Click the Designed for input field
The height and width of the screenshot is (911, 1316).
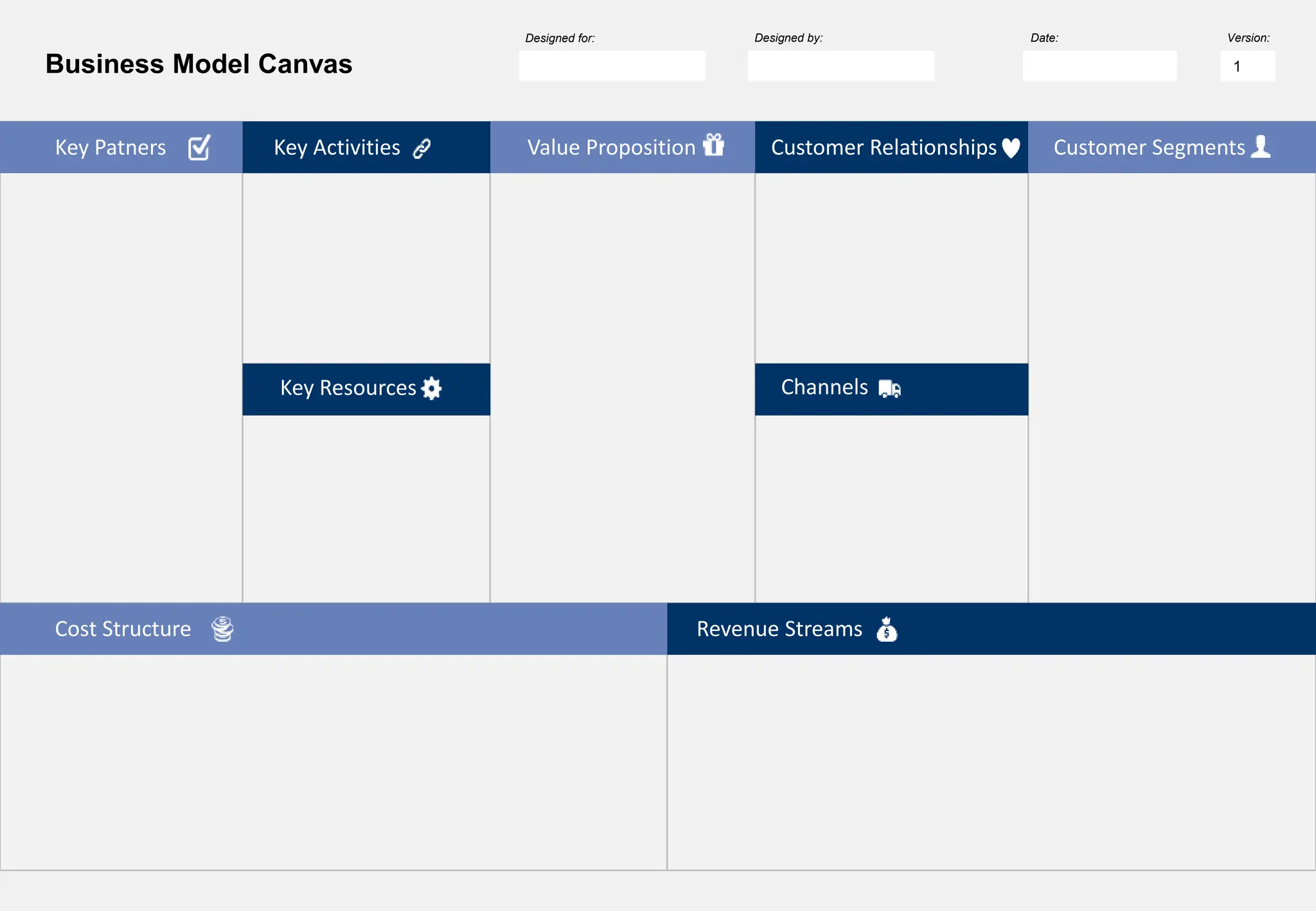coord(612,66)
